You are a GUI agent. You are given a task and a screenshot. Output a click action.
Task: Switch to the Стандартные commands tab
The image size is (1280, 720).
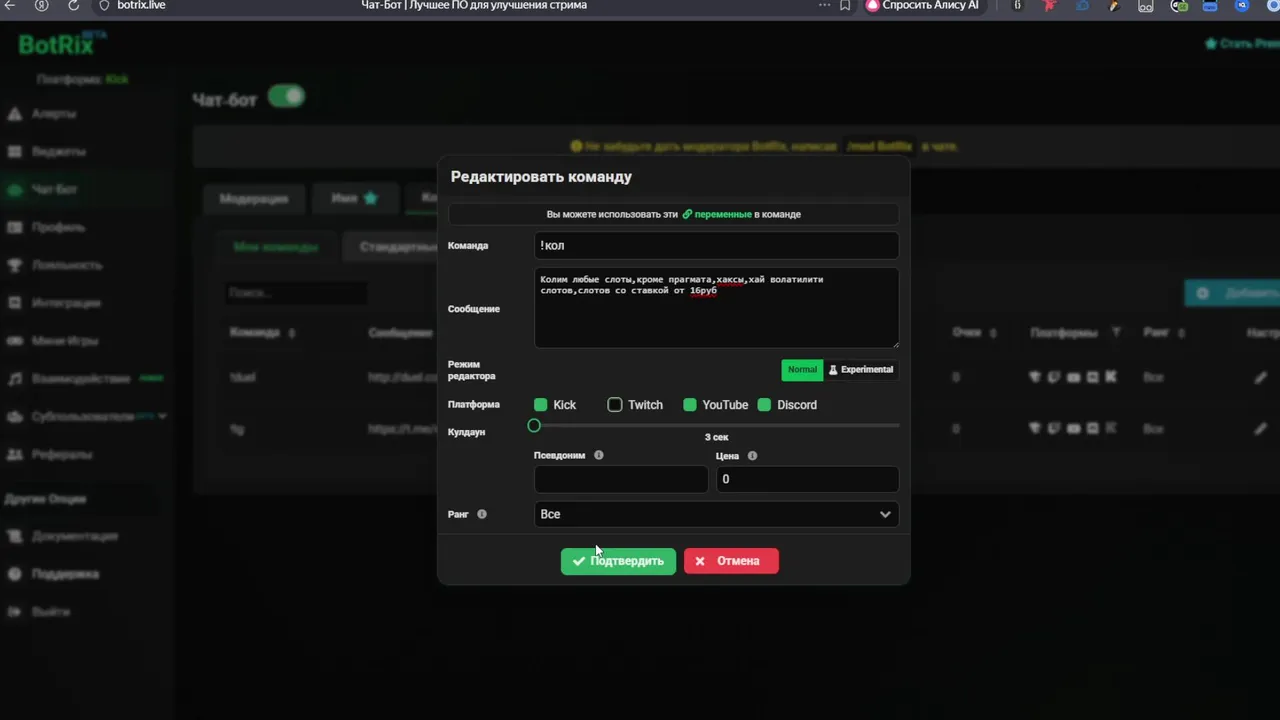(398, 247)
